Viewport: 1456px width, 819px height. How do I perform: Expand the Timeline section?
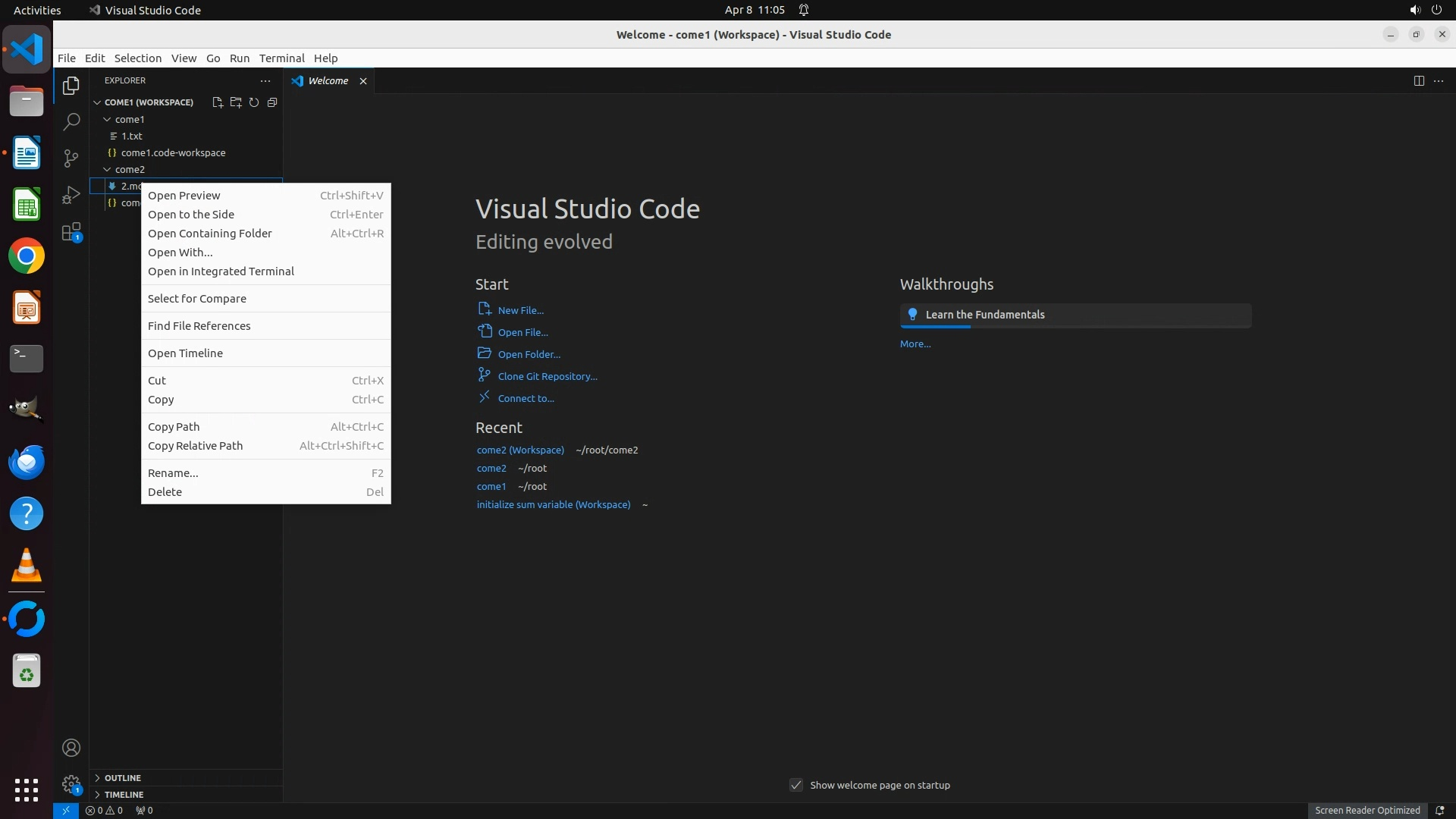click(124, 795)
